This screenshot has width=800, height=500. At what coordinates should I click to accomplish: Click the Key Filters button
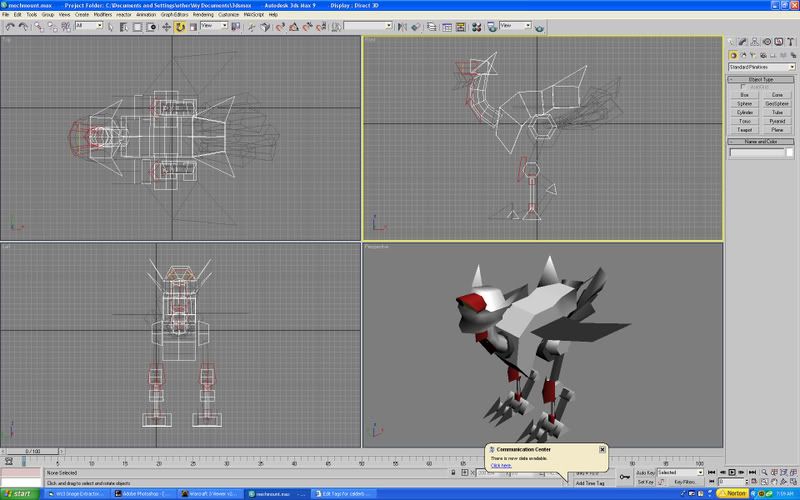pos(685,482)
